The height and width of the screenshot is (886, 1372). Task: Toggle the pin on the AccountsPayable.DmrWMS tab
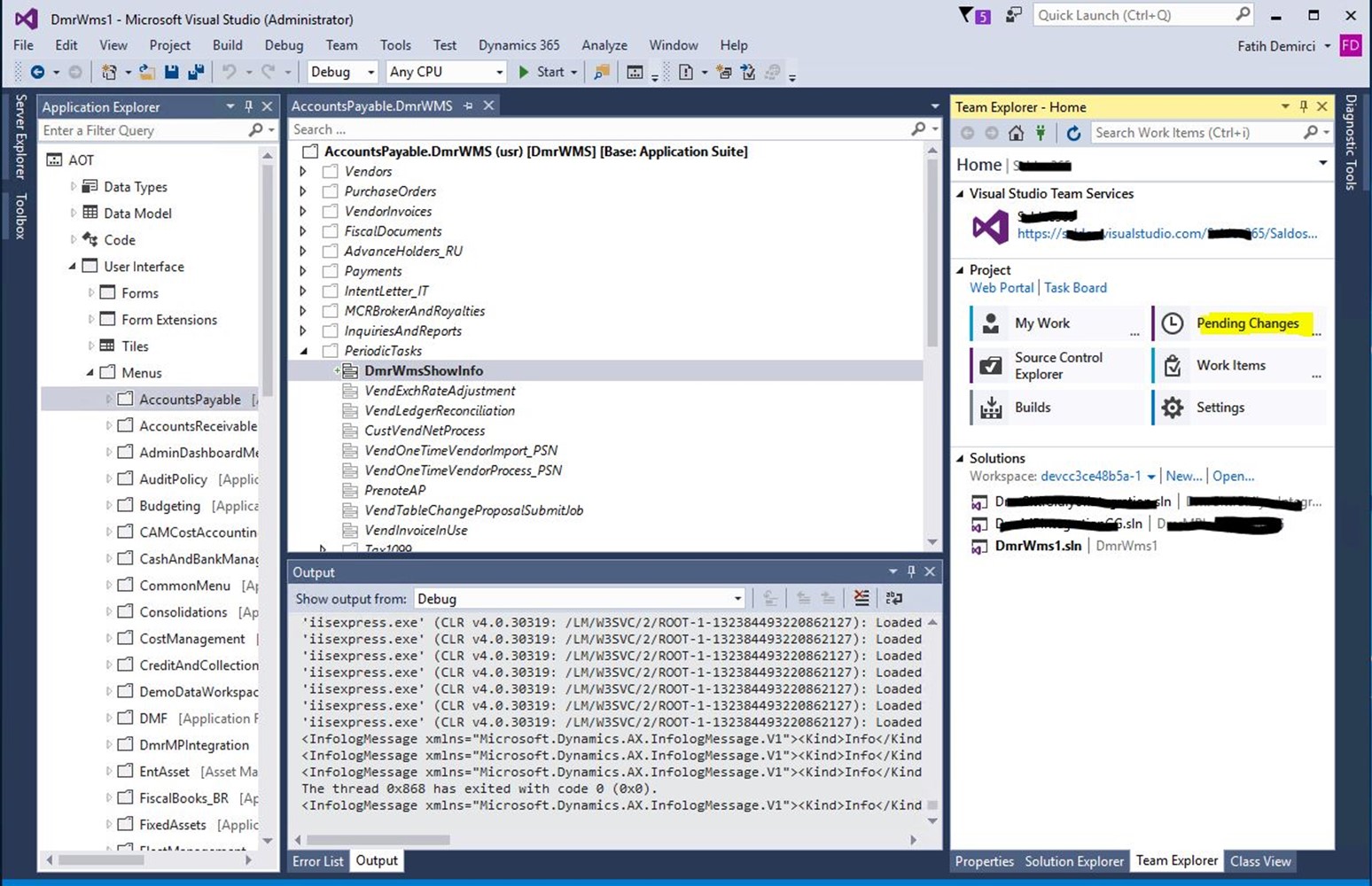pos(468,105)
